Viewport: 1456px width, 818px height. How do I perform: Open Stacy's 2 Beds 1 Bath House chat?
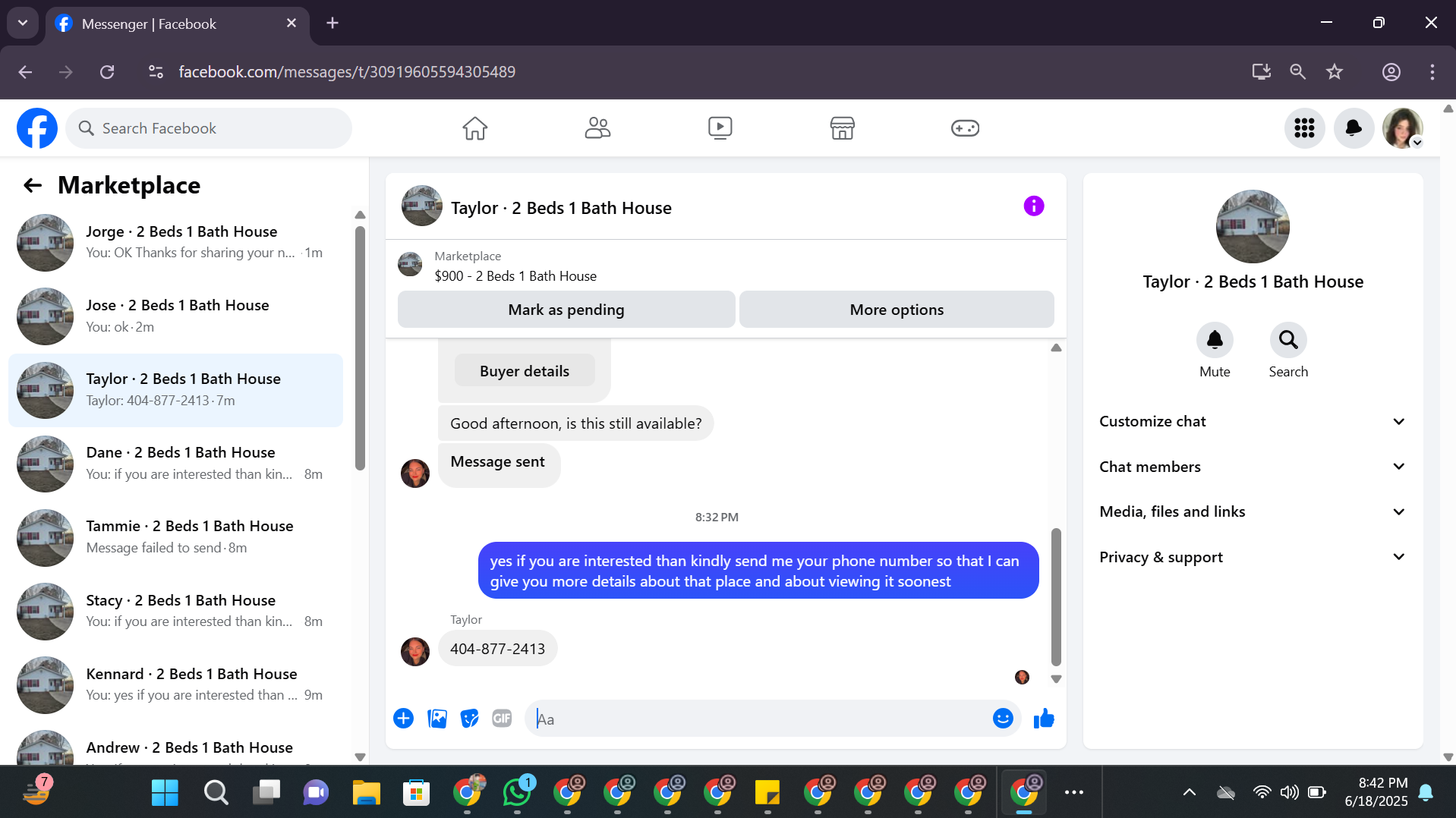pos(176,611)
